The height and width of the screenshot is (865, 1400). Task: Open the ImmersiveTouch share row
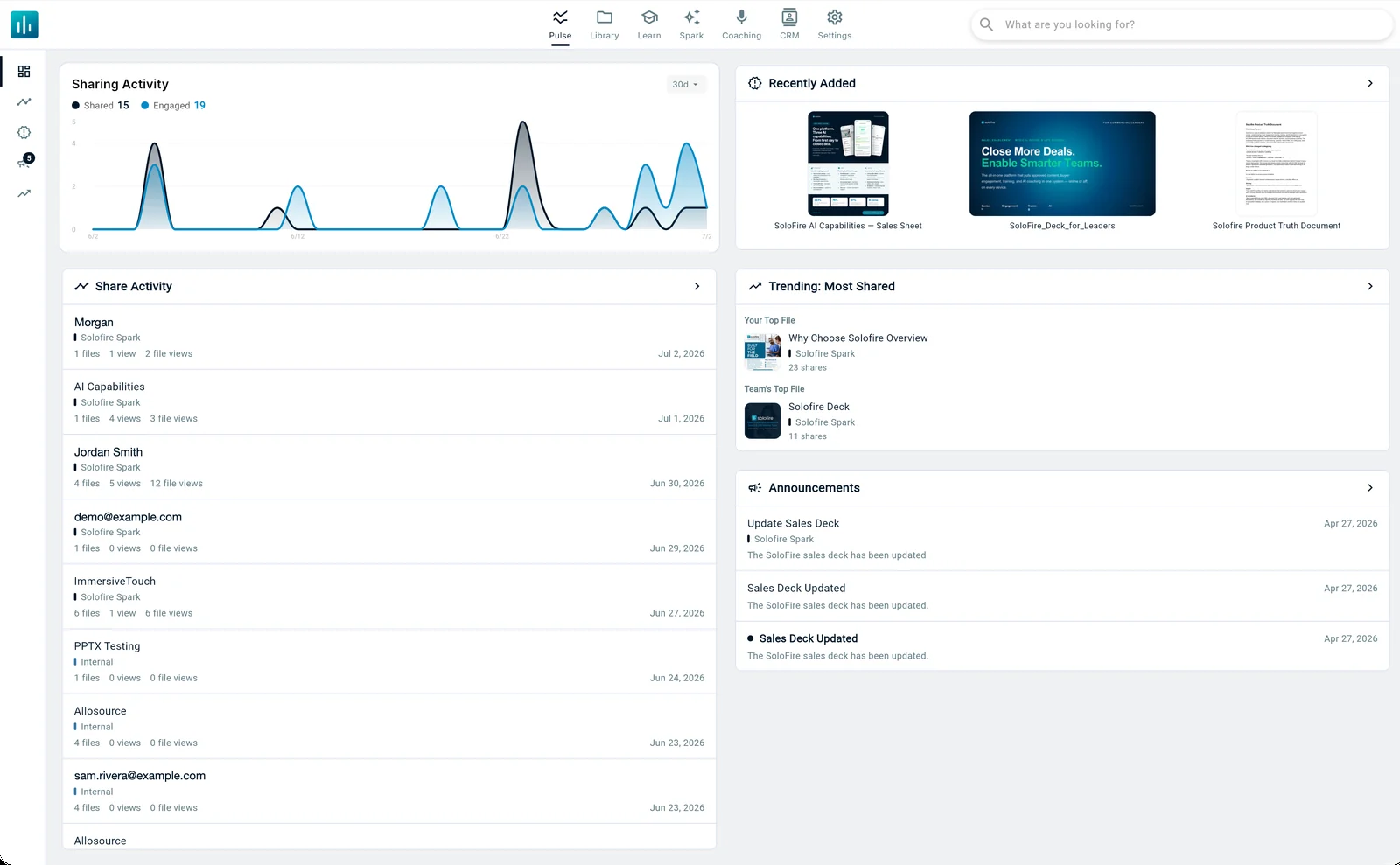coord(389,596)
